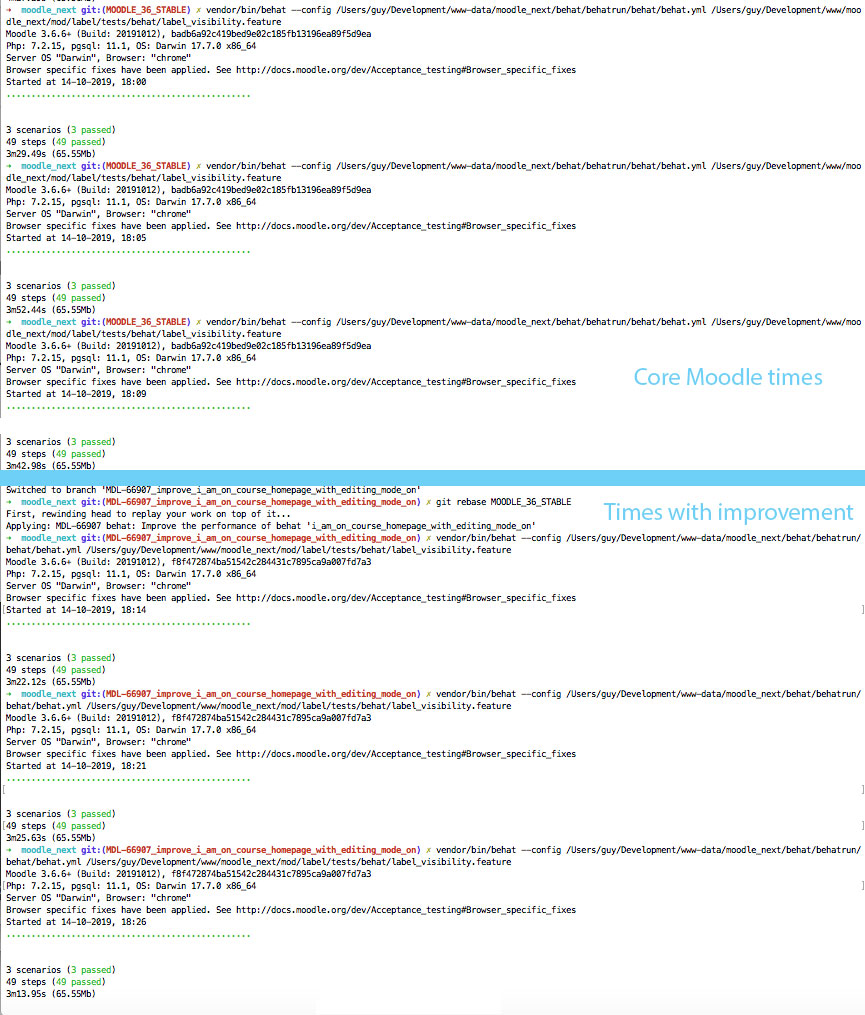Select the run time '3m42.98s (65.55Mb)'
Image resolution: width=865 pixels, height=1015 pixels.
click(x=51, y=466)
